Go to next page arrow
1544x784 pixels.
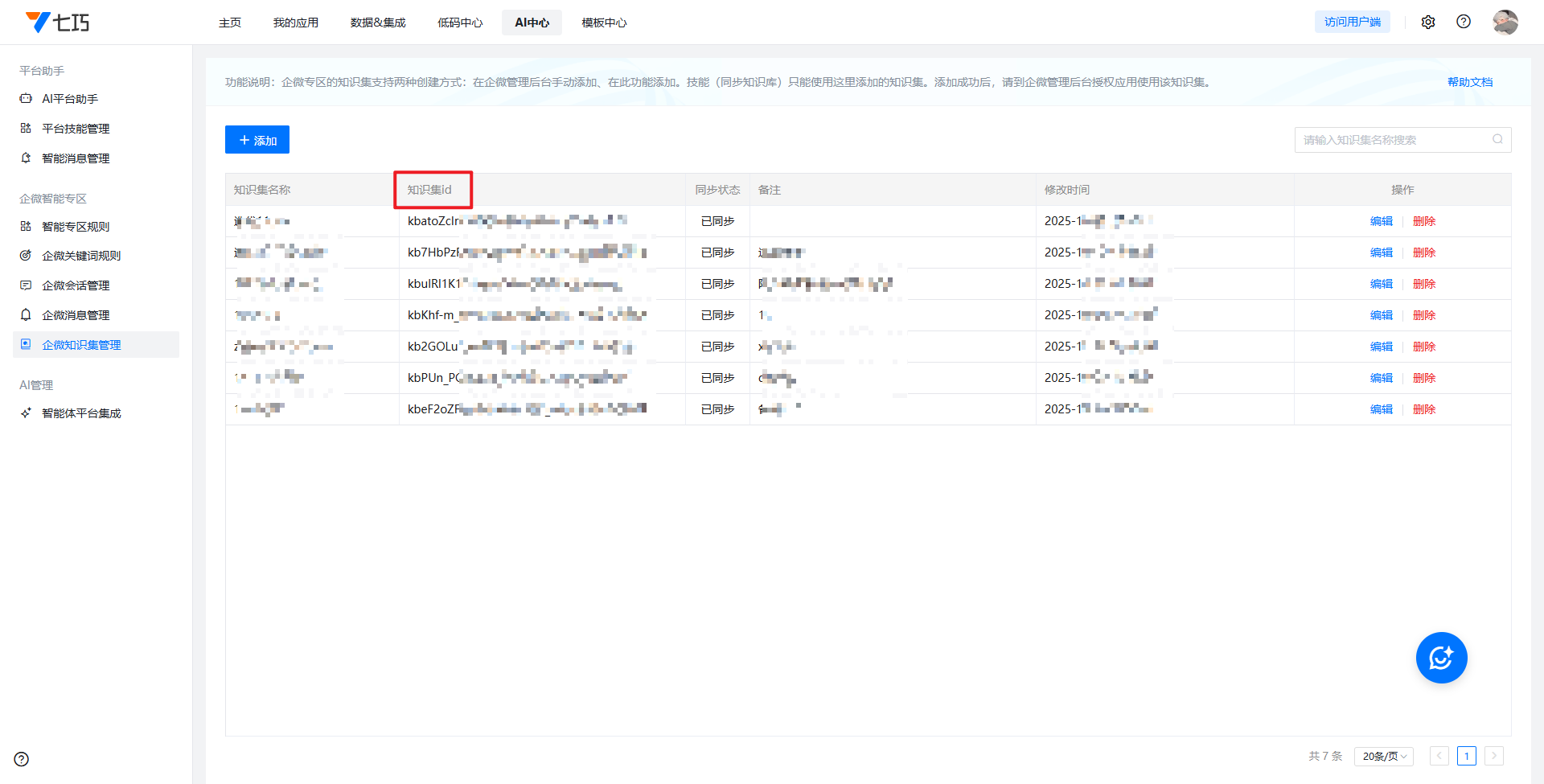point(1494,756)
